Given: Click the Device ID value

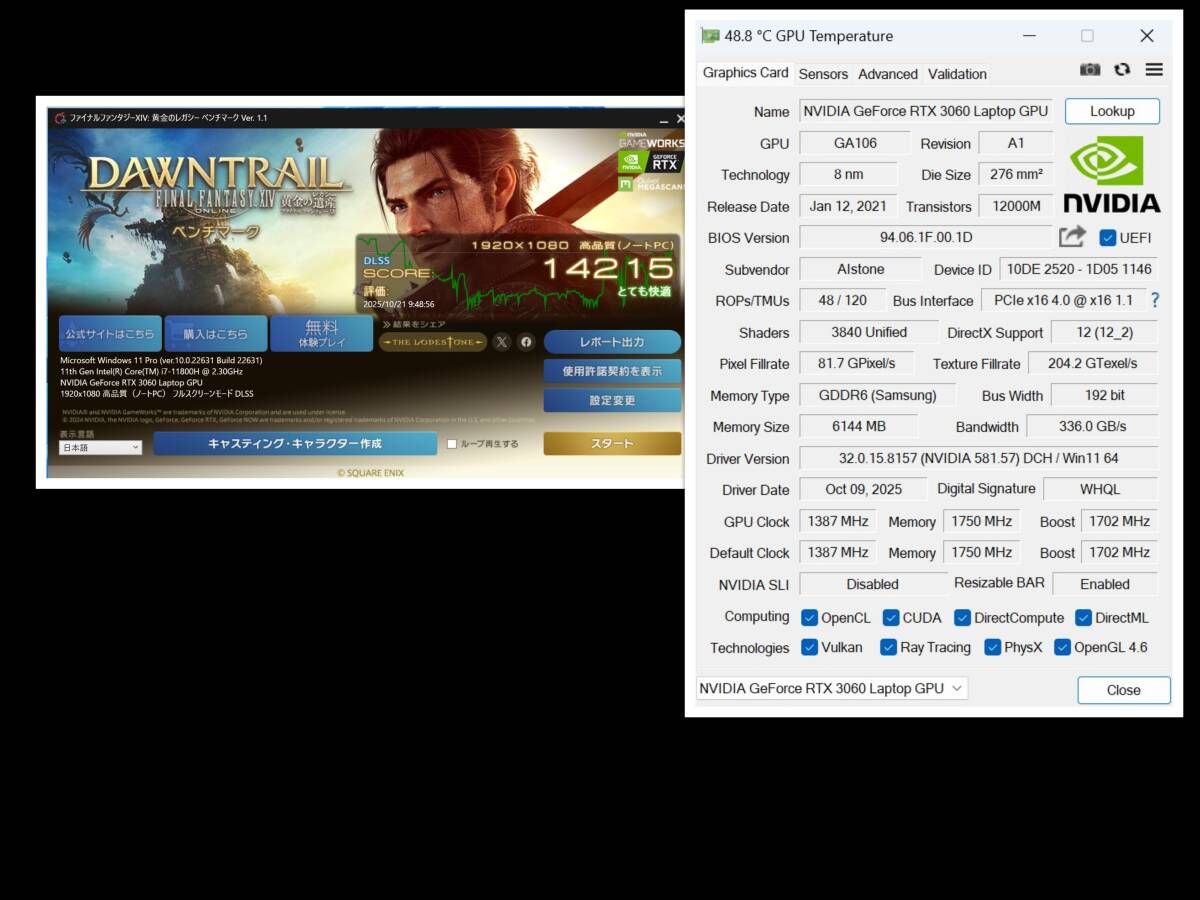Looking at the screenshot, I should pyautogui.click(x=1079, y=269).
